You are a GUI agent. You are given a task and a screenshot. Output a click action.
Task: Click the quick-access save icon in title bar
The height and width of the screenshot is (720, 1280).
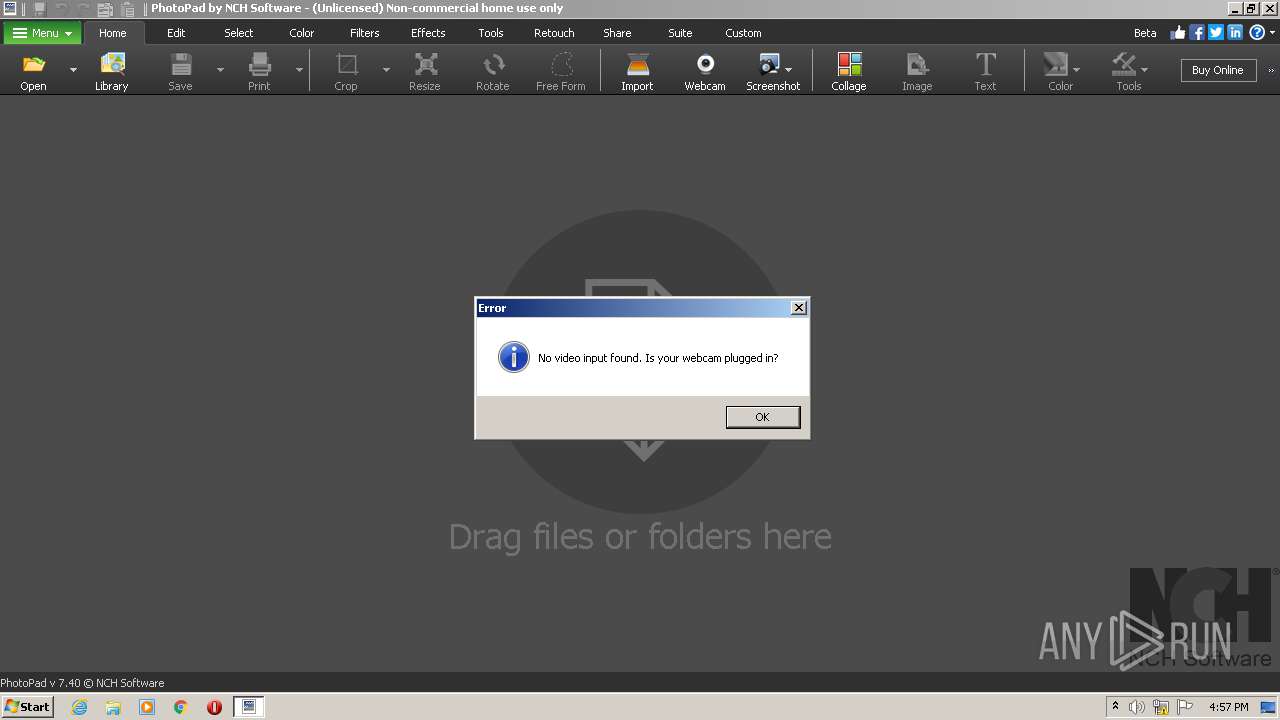40,8
